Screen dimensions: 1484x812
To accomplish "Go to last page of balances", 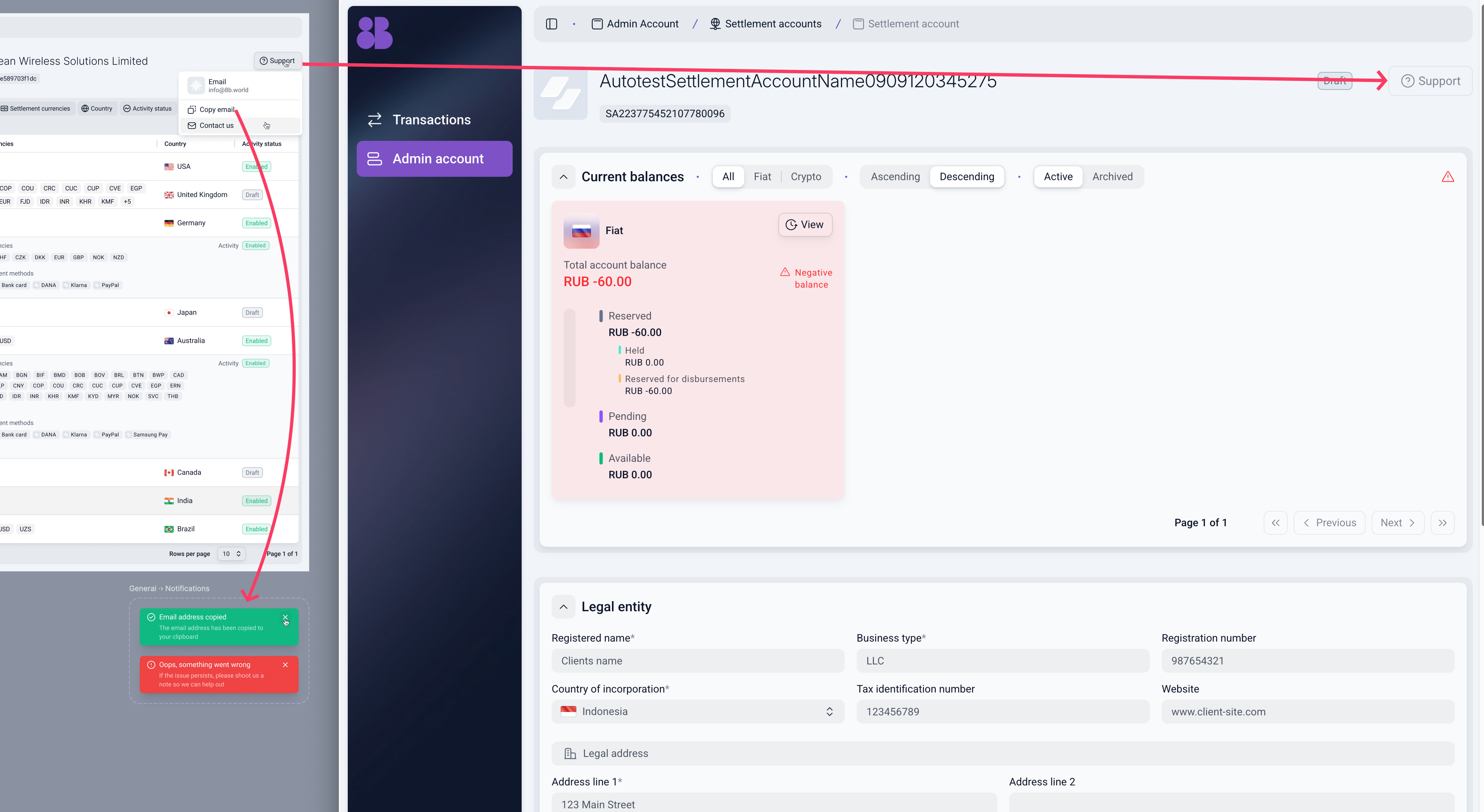I will (1442, 523).
